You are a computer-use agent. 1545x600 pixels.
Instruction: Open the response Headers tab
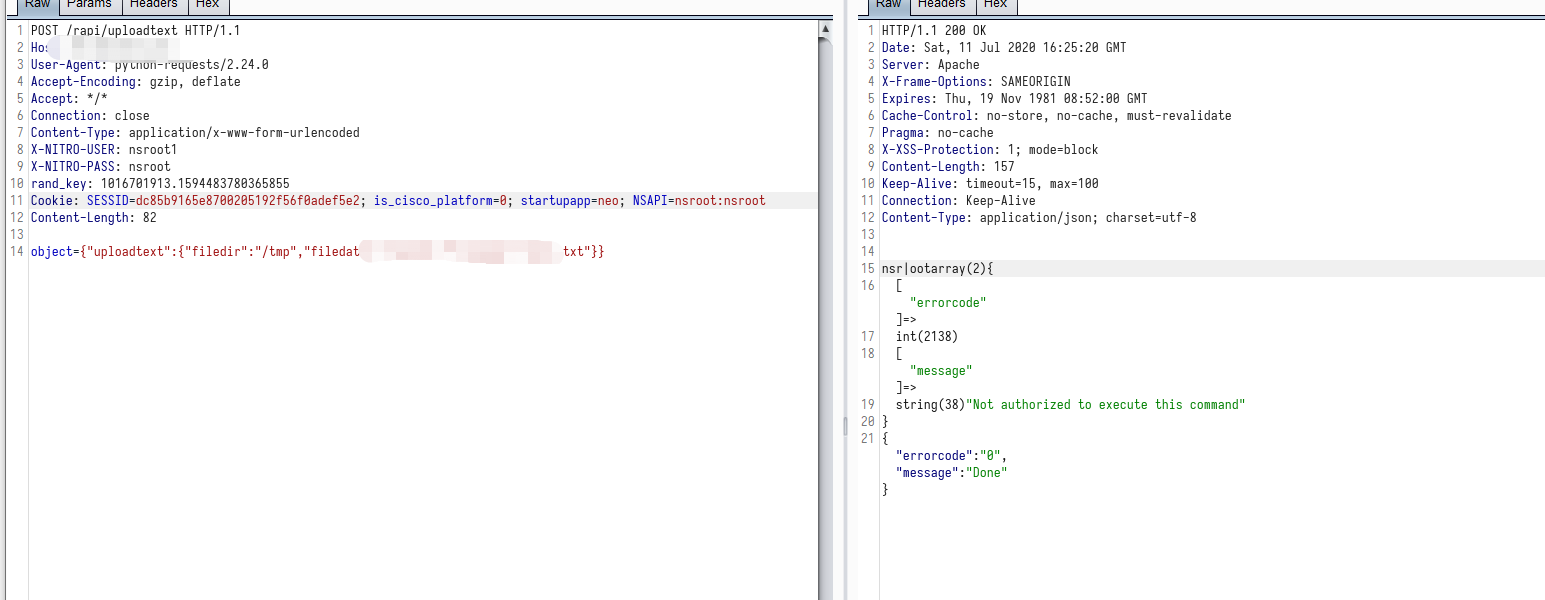point(941,5)
